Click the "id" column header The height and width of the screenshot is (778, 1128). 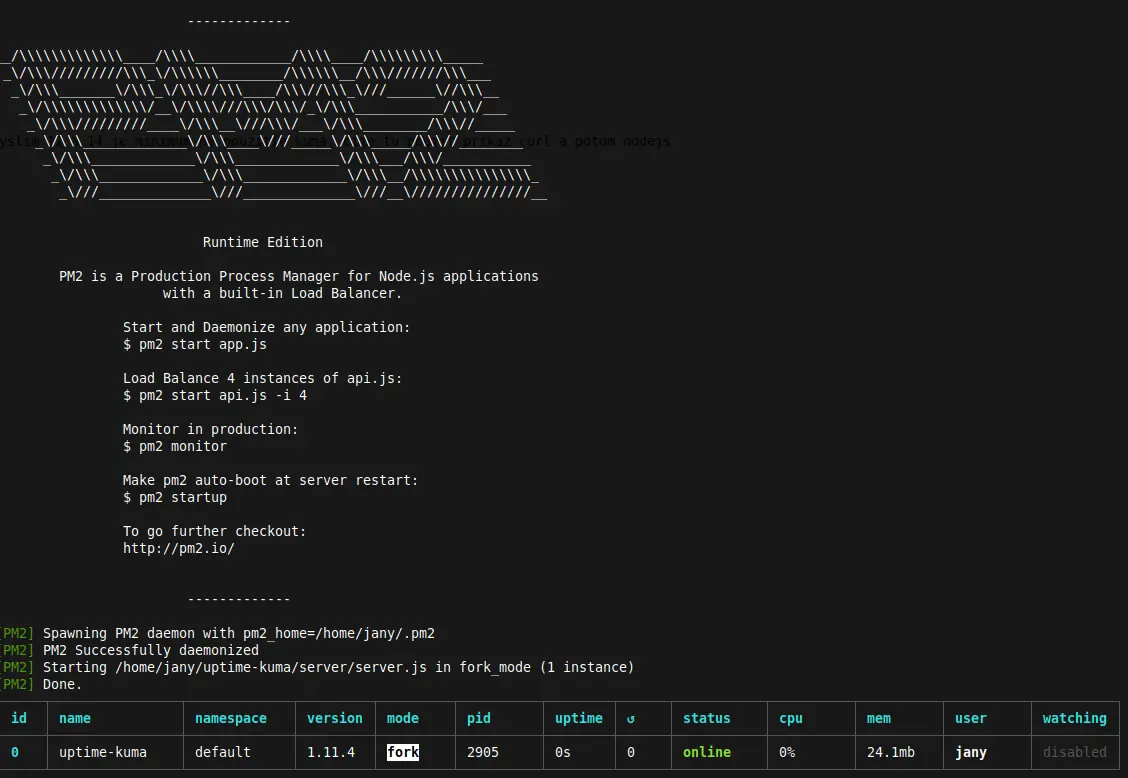click(19, 718)
